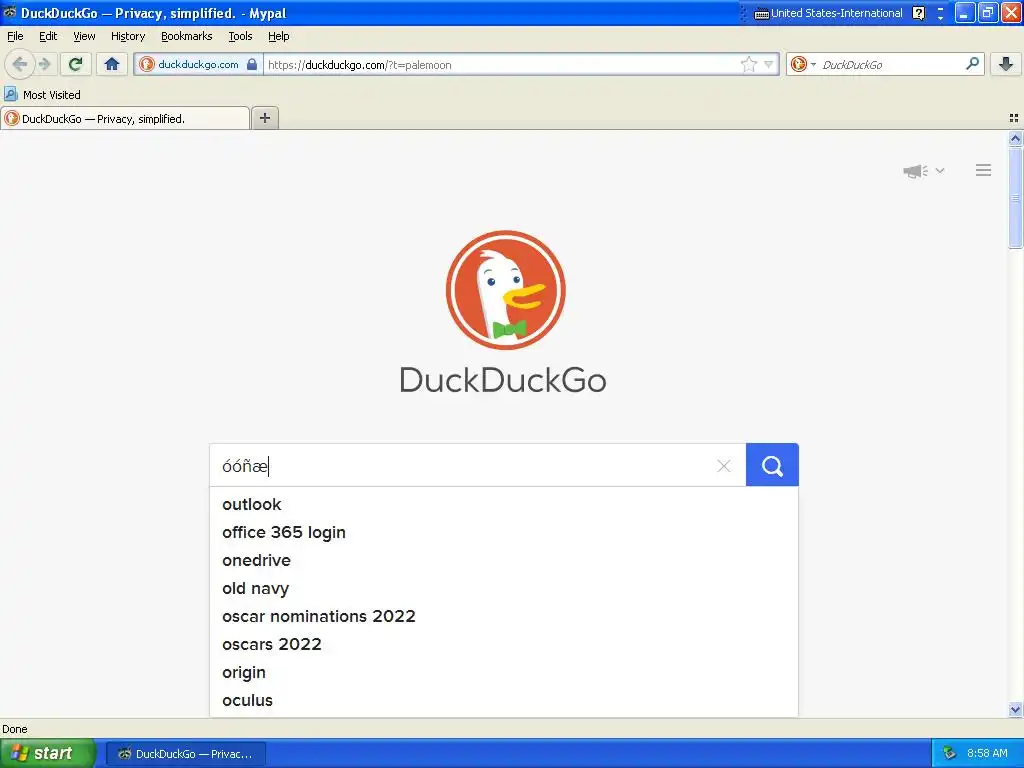This screenshot has height=768, width=1024.
Task: Click the scrollbar up arrow
Action: [1015, 138]
